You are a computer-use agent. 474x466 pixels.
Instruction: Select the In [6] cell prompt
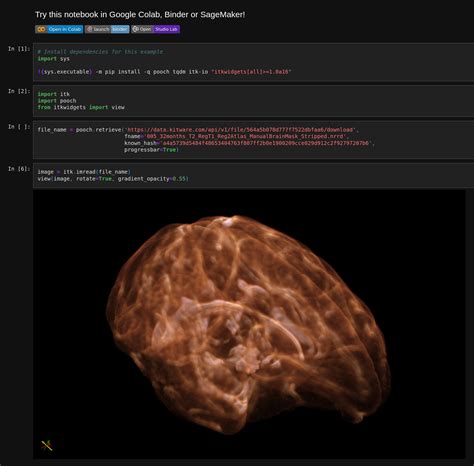19,169
